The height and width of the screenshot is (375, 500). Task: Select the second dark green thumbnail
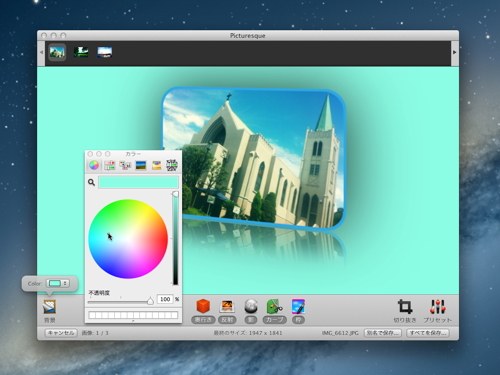[81, 52]
